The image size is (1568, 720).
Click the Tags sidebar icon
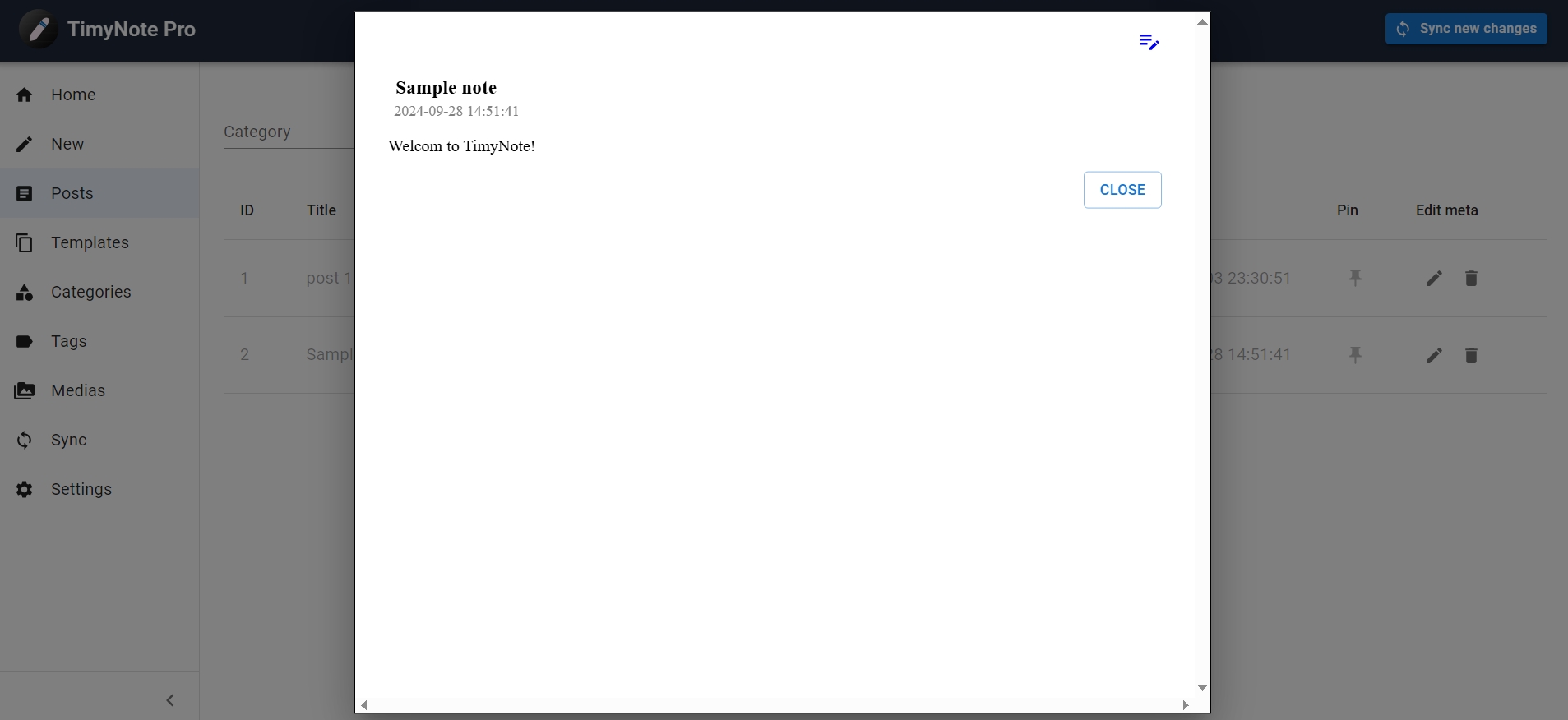pyautogui.click(x=25, y=341)
